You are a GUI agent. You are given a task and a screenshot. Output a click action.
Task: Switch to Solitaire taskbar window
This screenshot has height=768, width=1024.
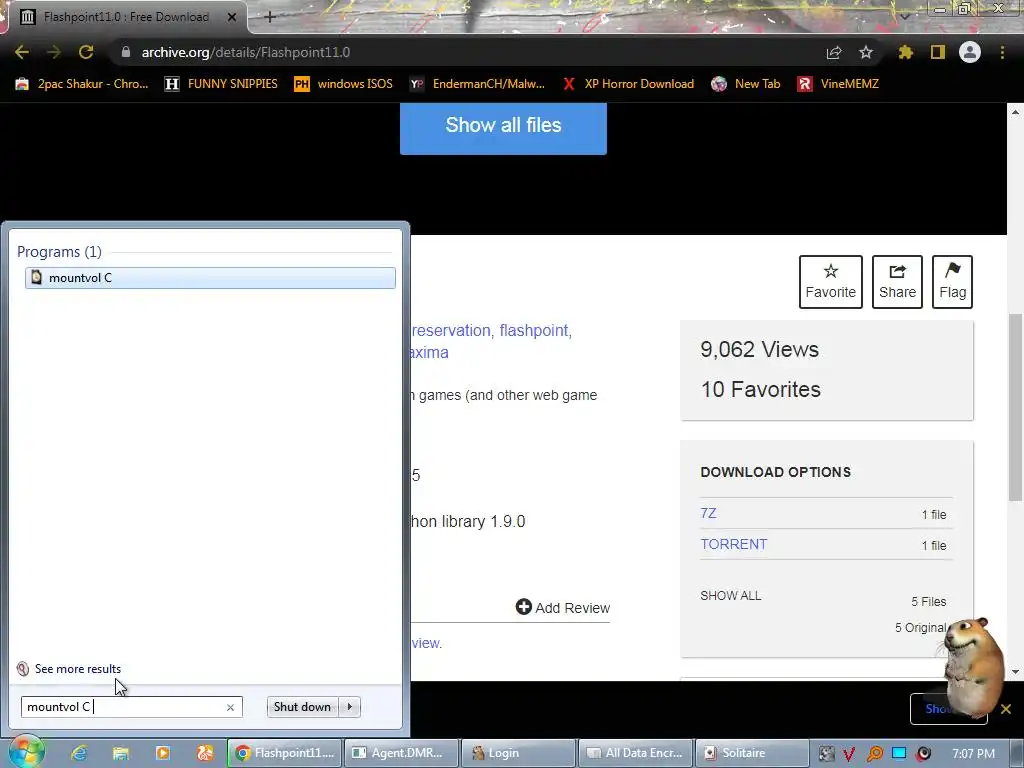[x=752, y=753]
